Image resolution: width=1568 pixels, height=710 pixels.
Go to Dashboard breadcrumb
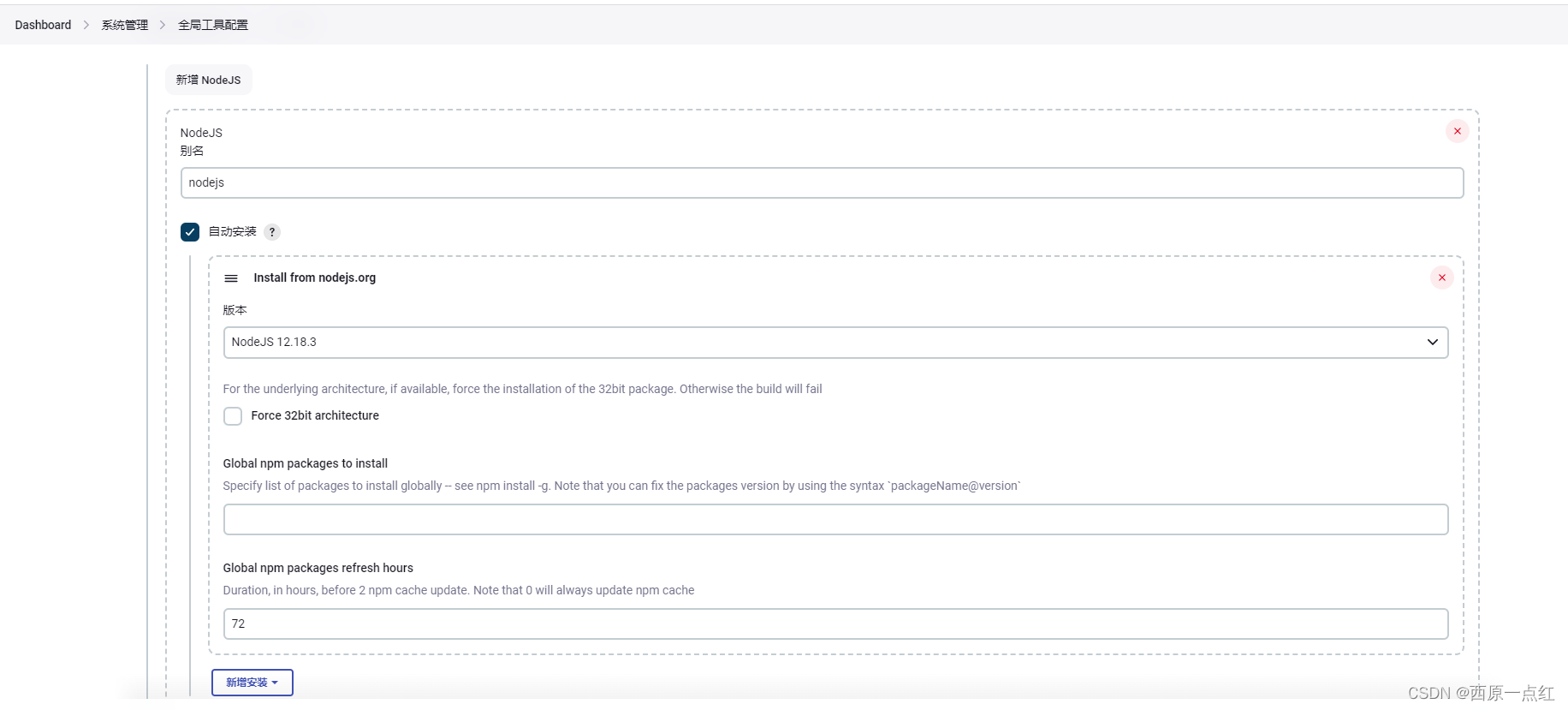point(43,25)
